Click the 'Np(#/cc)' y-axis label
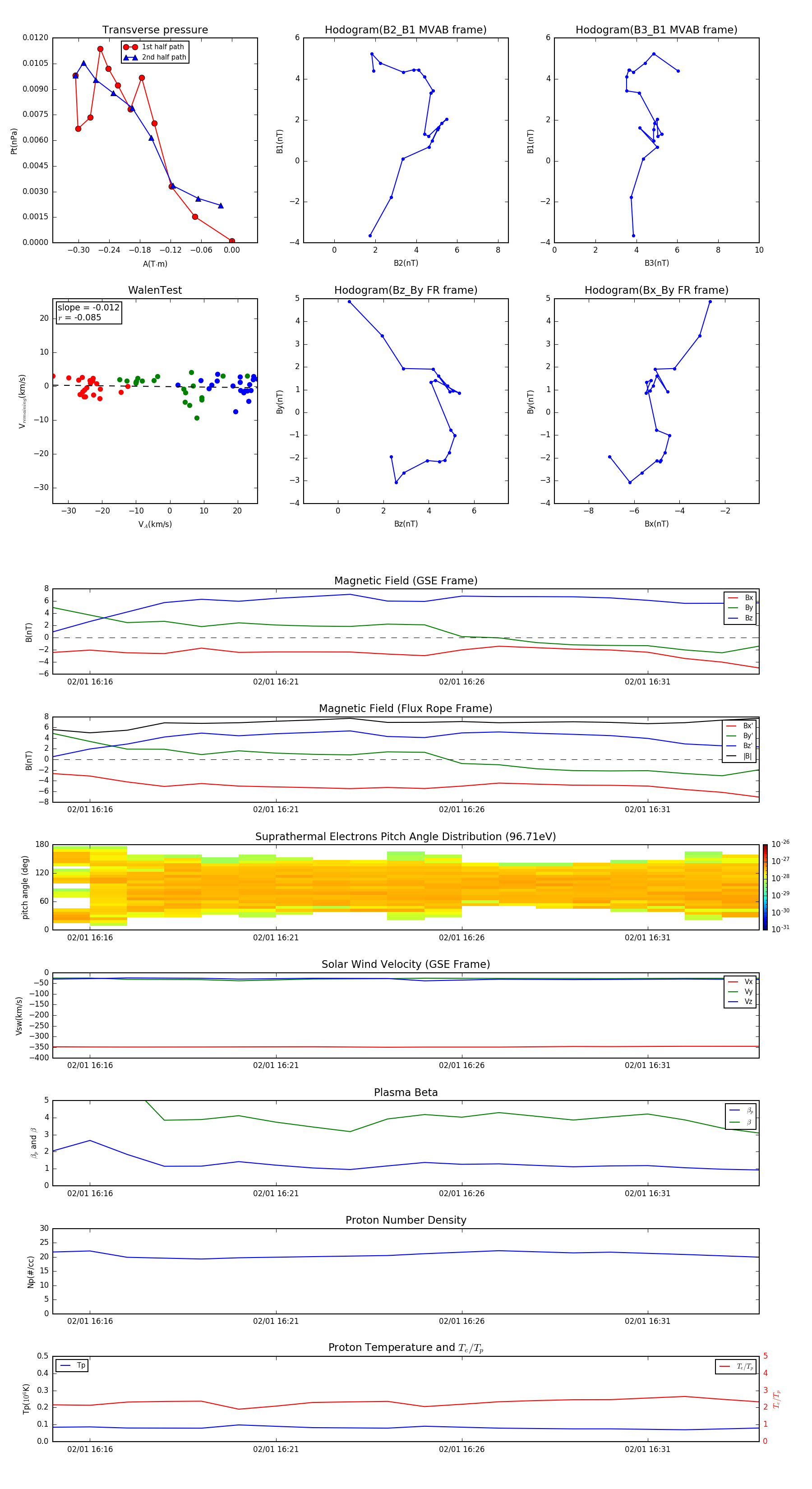This screenshot has height=1489, width=812. [30, 1271]
